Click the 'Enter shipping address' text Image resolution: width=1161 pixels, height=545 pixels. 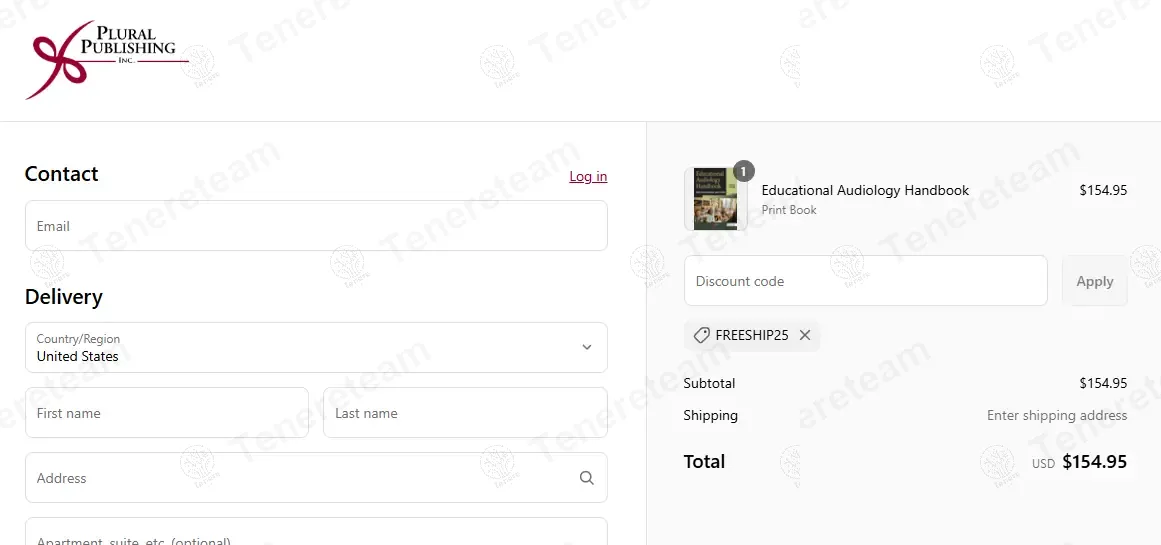pyautogui.click(x=1056, y=415)
